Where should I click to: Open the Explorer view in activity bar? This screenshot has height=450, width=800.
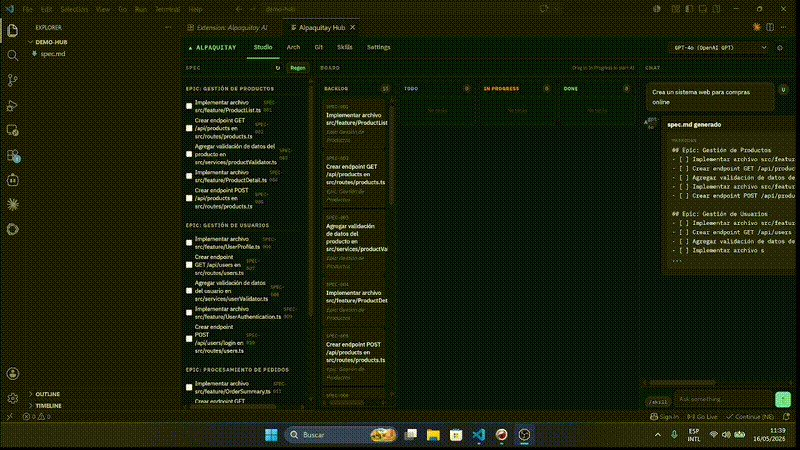[x=13, y=31]
